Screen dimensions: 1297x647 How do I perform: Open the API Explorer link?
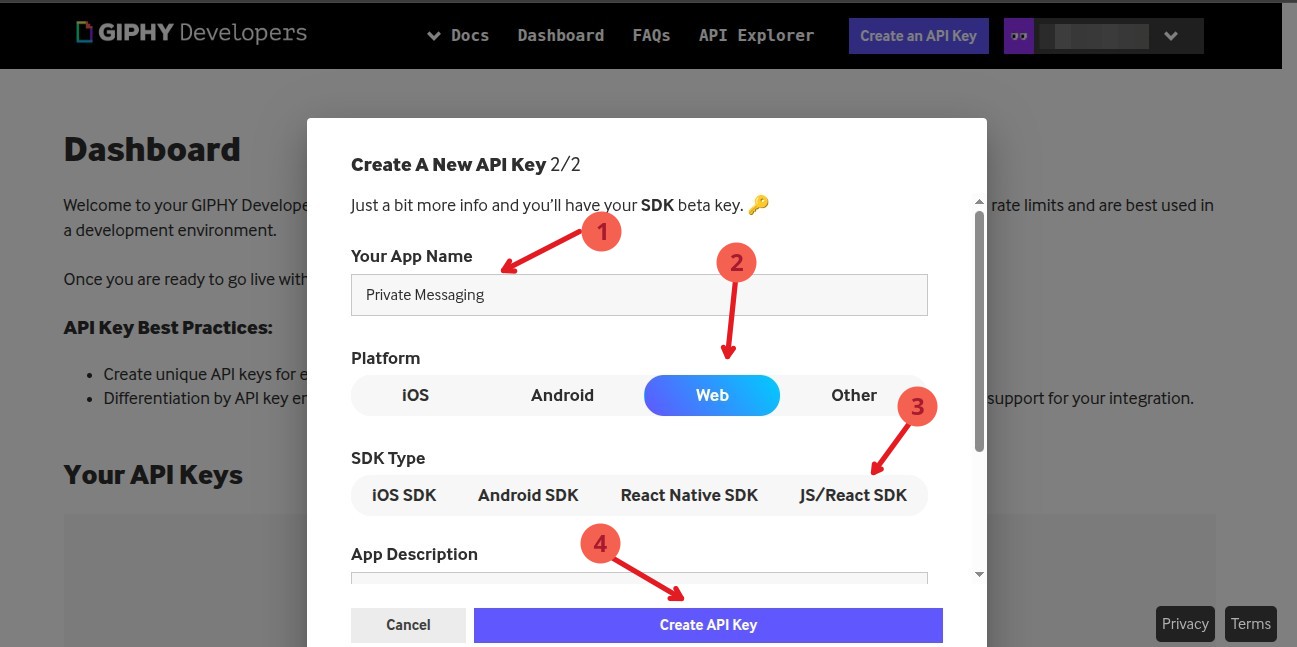click(x=756, y=36)
